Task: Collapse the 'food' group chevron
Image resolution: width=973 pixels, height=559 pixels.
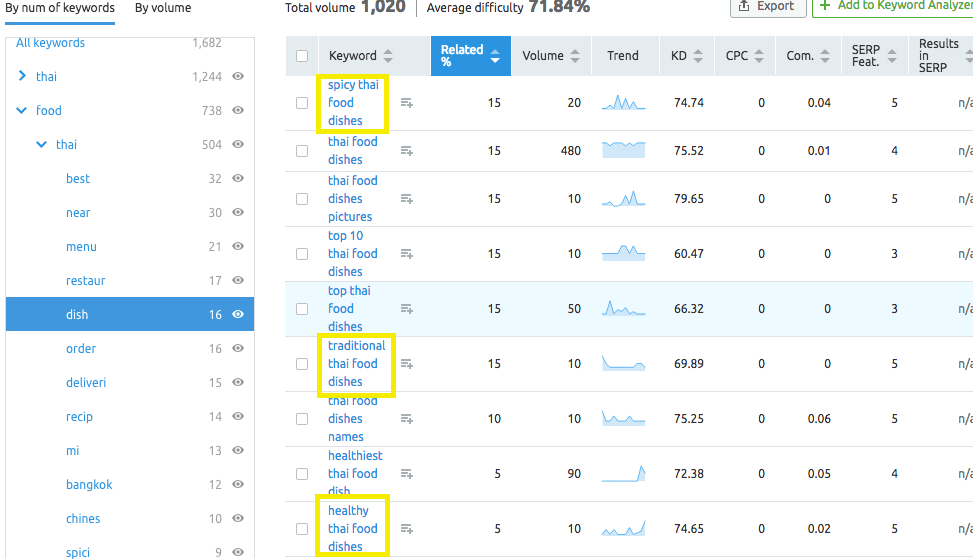Action: [x=22, y=110]
